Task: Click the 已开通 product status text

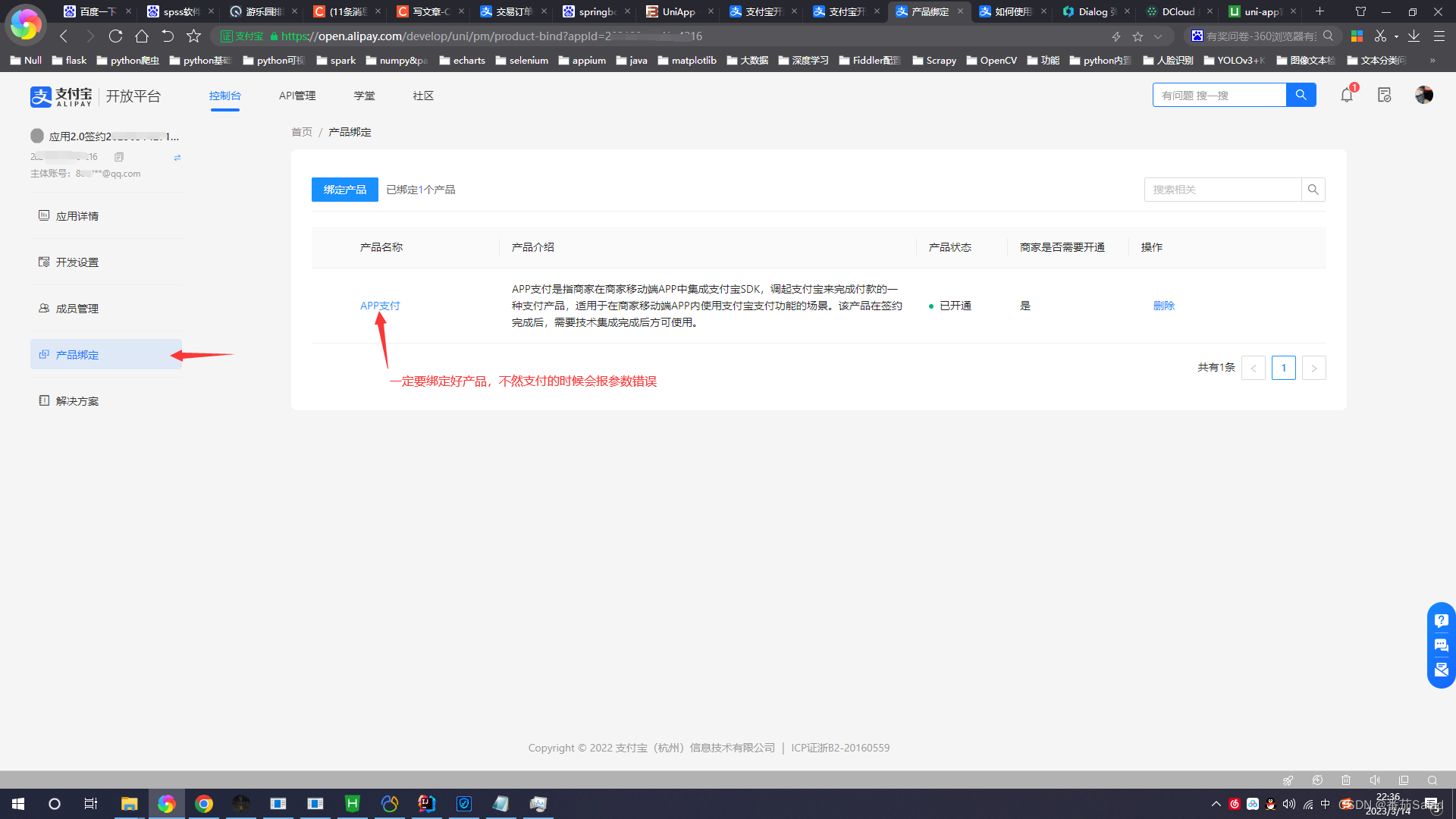Action: coord(955,306)
